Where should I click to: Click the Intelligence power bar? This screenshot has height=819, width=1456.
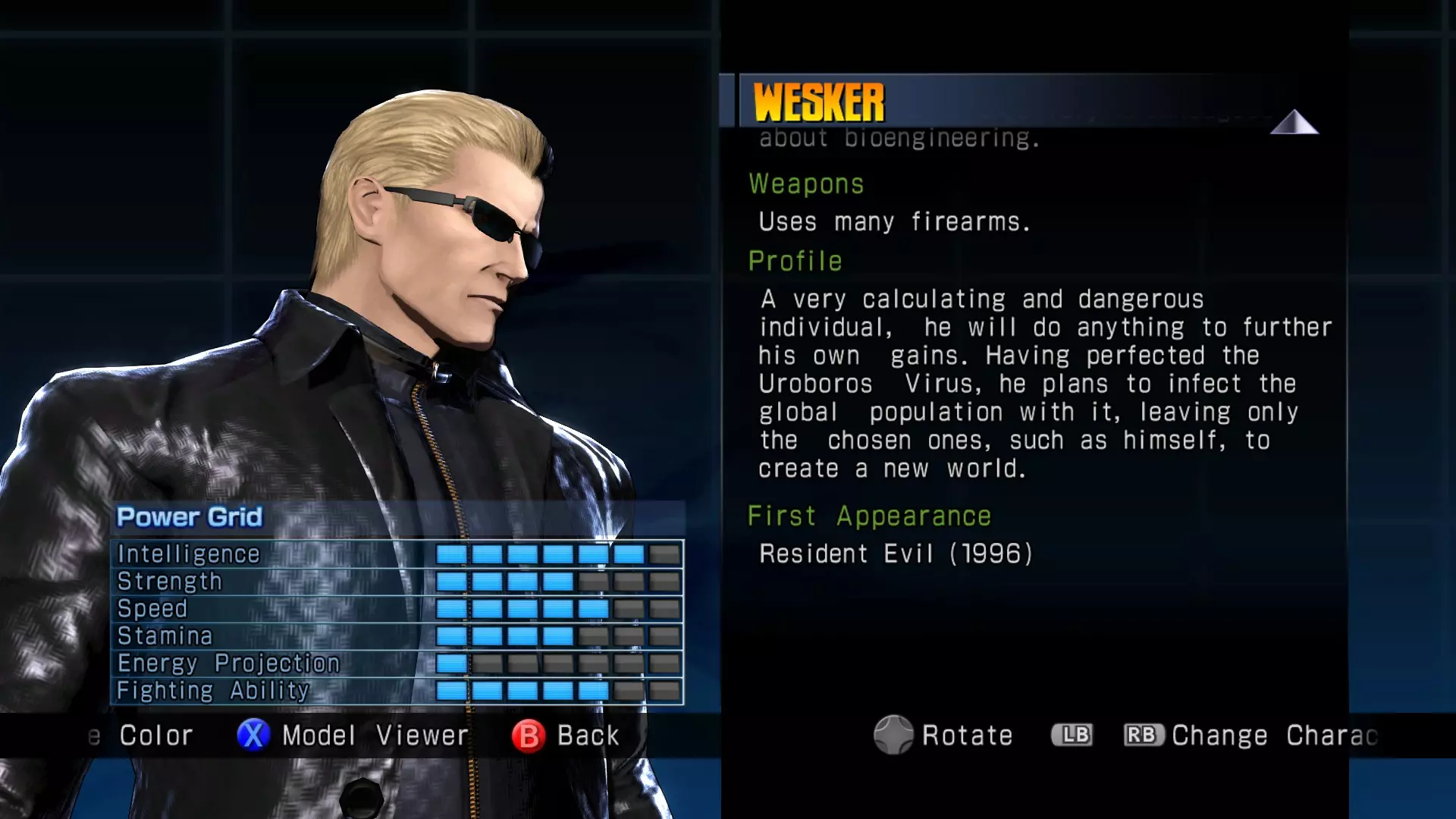(558, 554)
